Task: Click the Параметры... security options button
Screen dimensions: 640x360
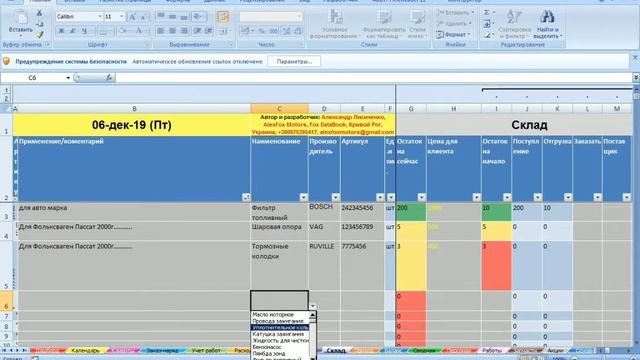Action: pyautogui.click(x=294, y=62)
